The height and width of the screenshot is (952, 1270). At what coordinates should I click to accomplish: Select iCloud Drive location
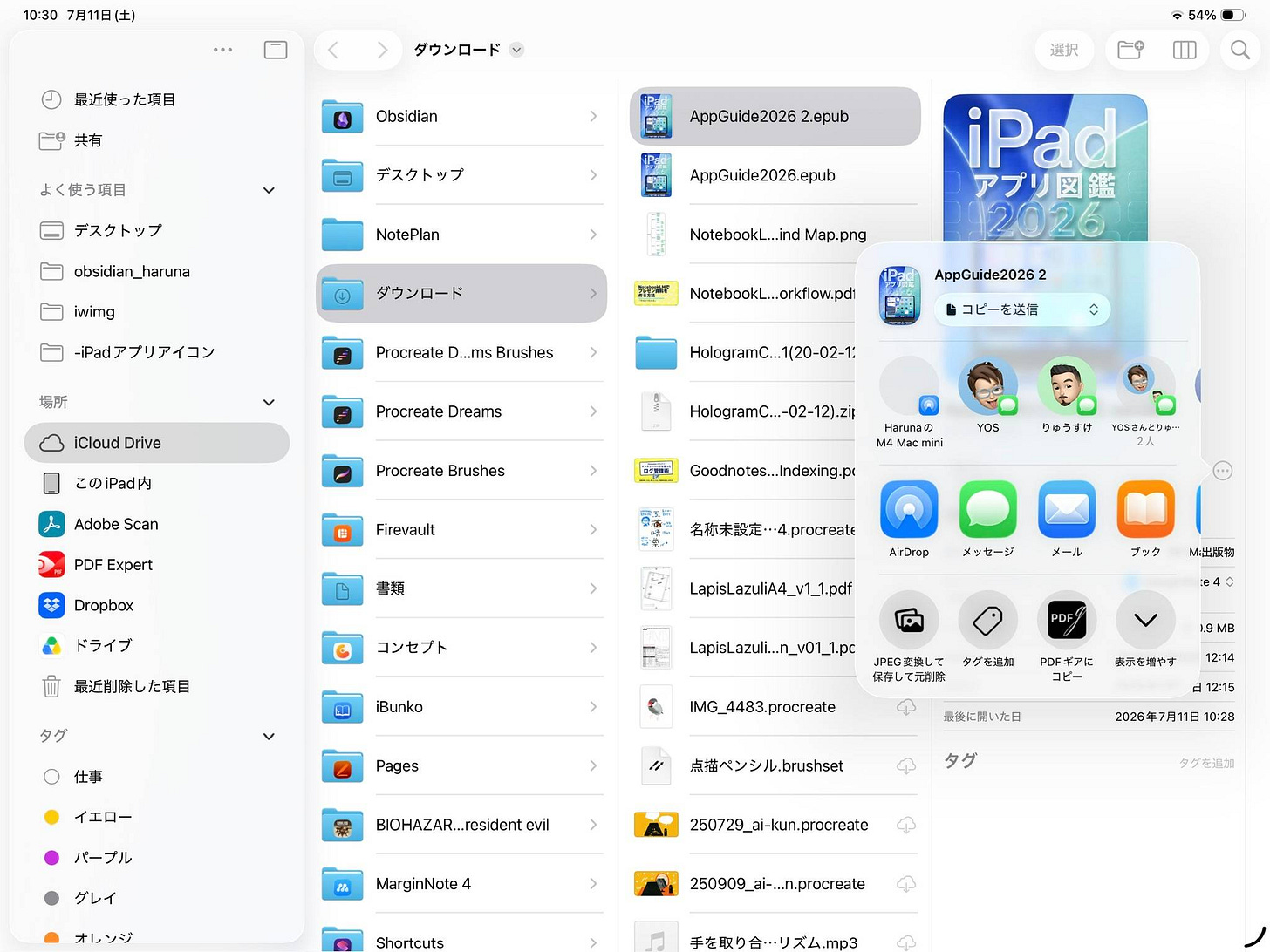157,443
